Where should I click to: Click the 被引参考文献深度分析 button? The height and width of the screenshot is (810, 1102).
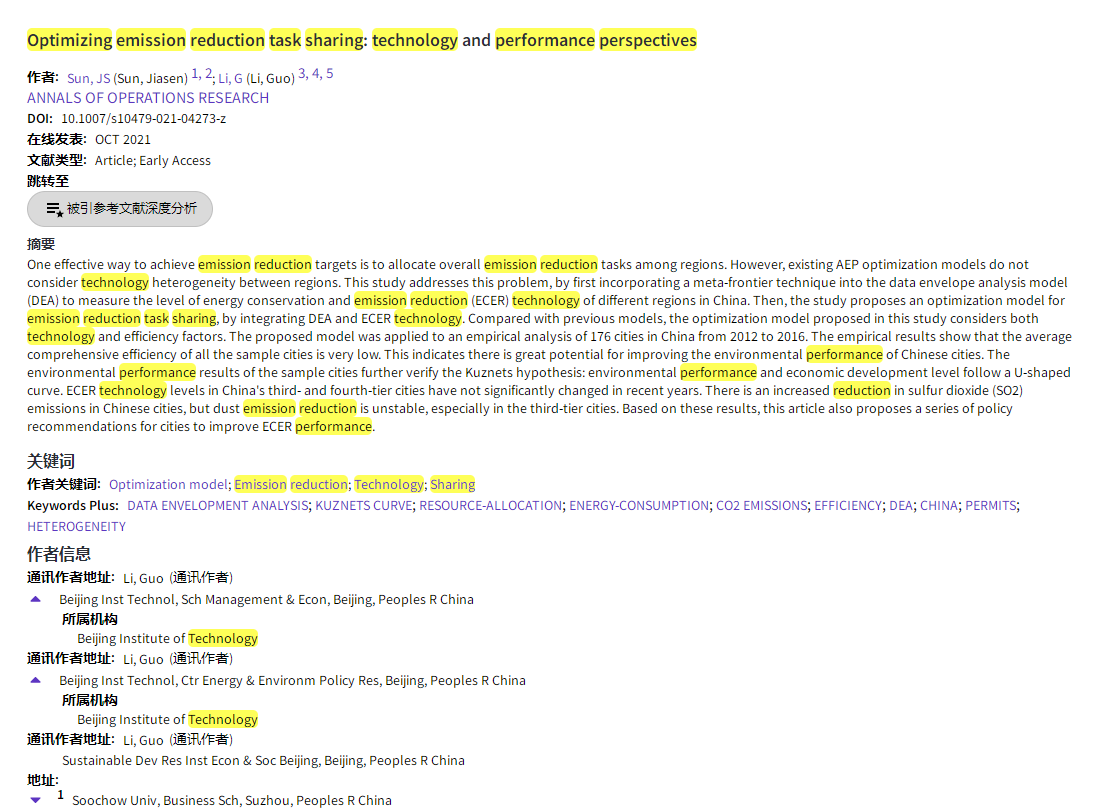[x=120, y=209]
